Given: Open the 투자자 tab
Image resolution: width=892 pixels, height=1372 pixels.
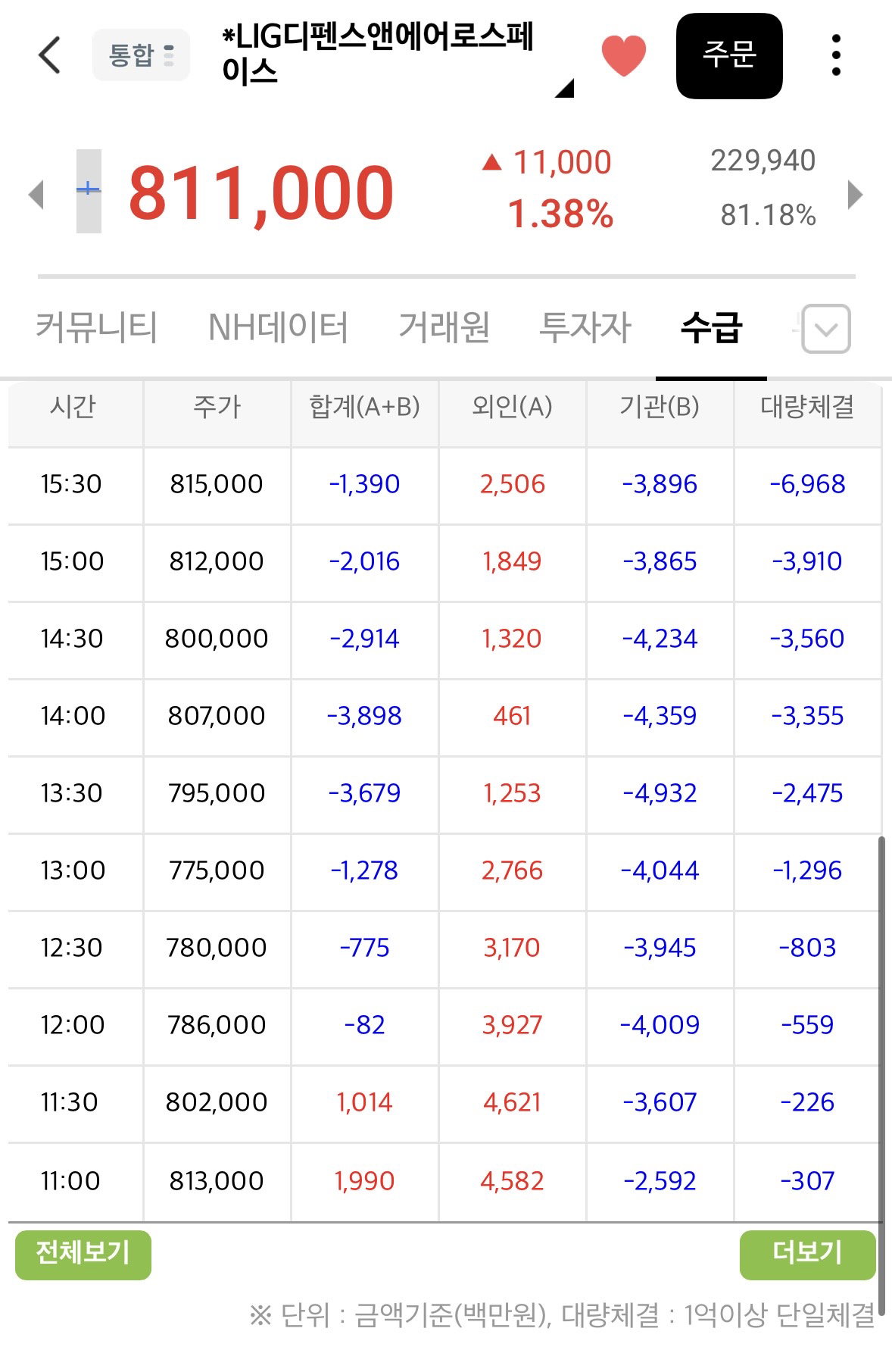Looking at the screenshot, I should (585, 327).
